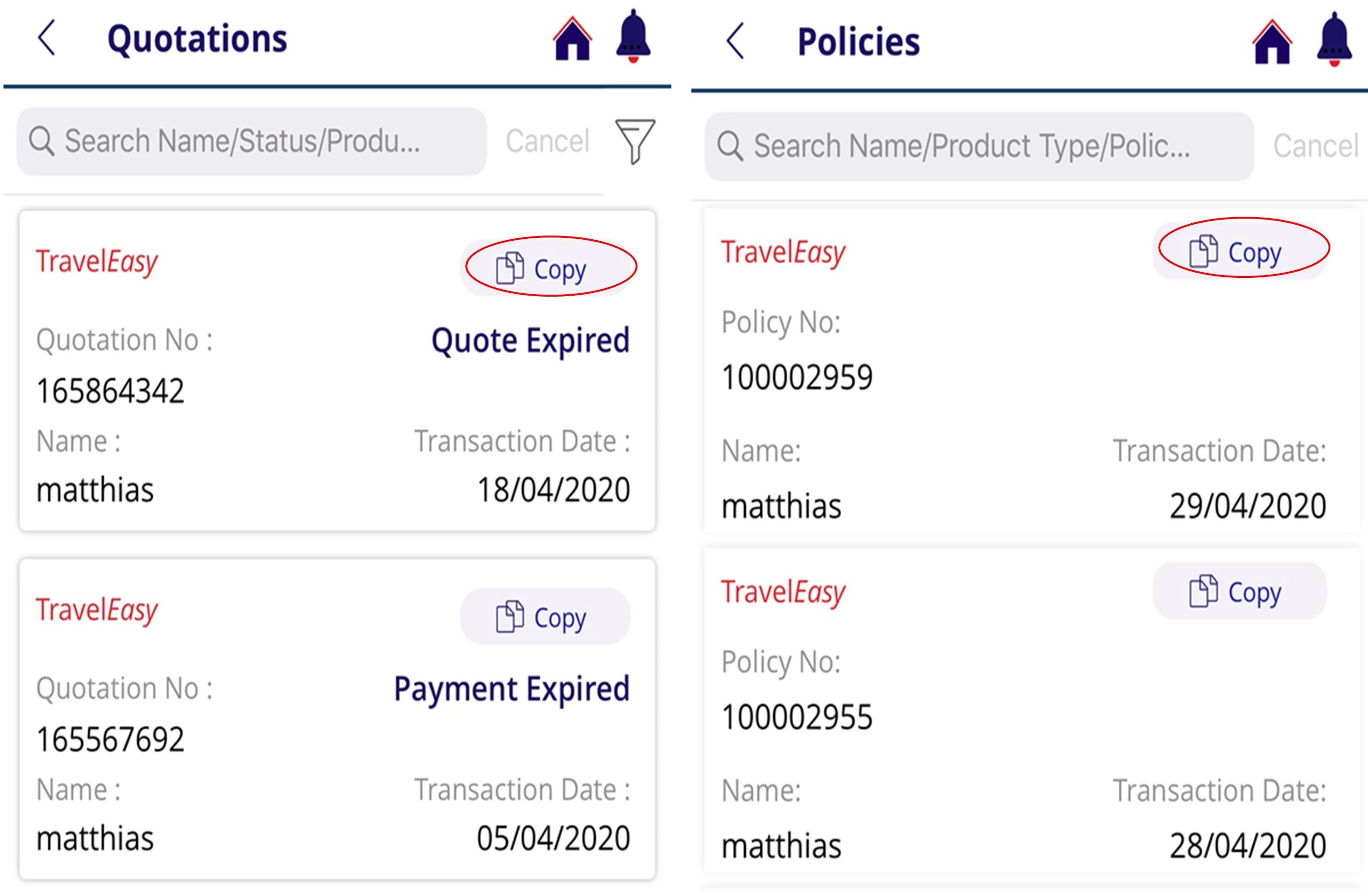The image size is (1368, 896).
Task: Open the quotations filter funnel
Action: [x=635, y=141]
